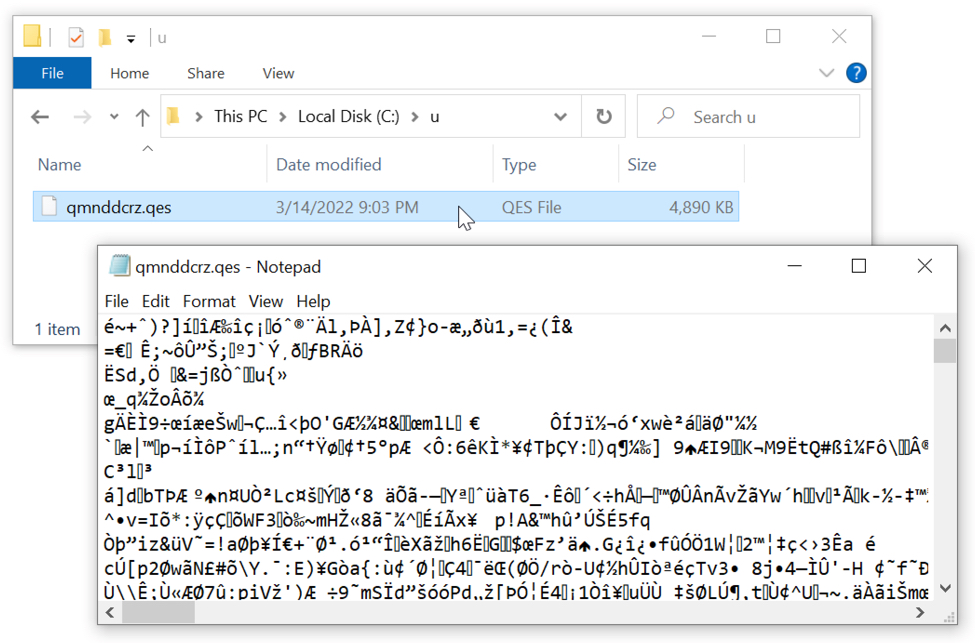Click the Back arrow in Explorer
This screenshot has height=643, width=975.
[x=40, y=117]
